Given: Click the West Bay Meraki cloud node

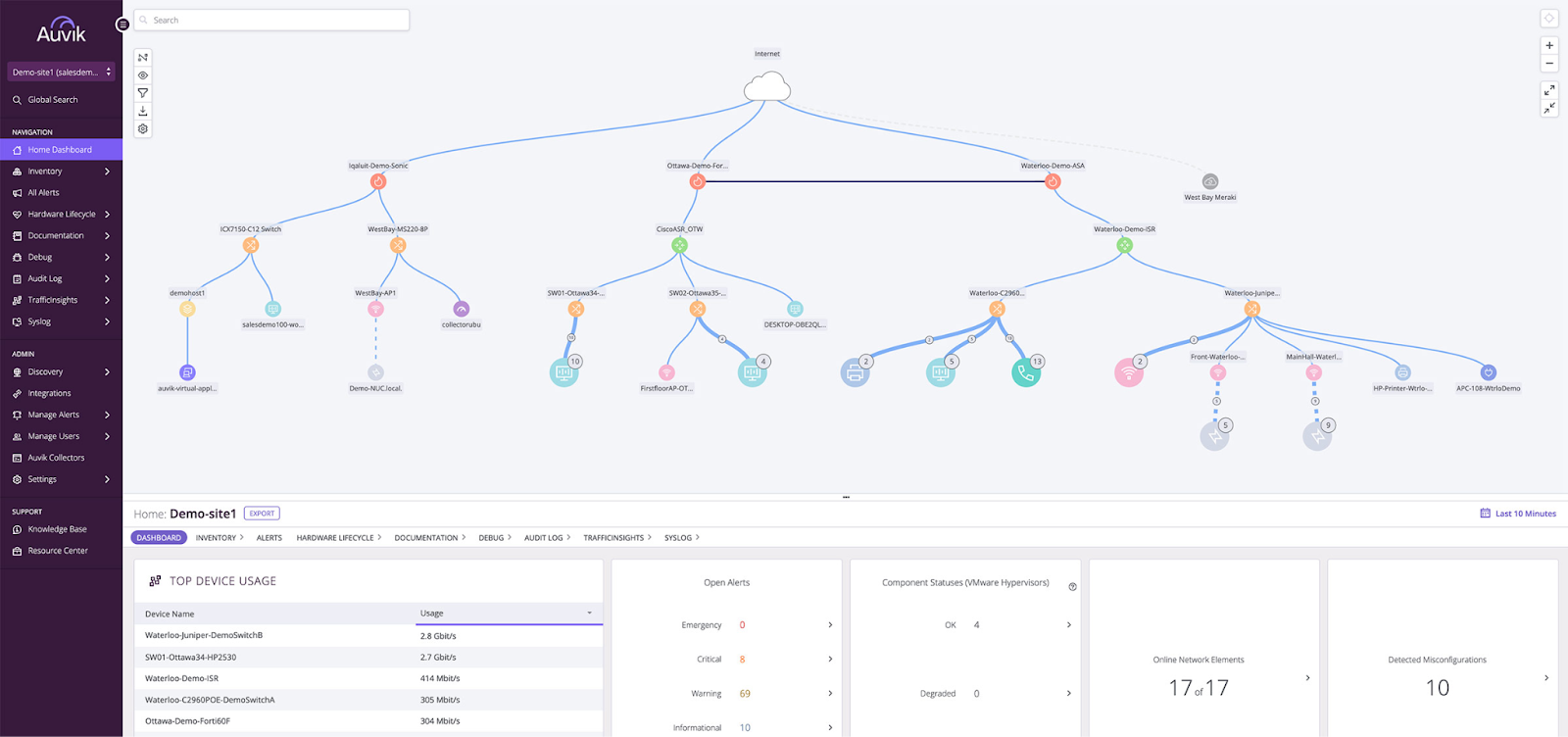Looking at the screenshot, I should pyautogui.click(x=1210, y=181).
